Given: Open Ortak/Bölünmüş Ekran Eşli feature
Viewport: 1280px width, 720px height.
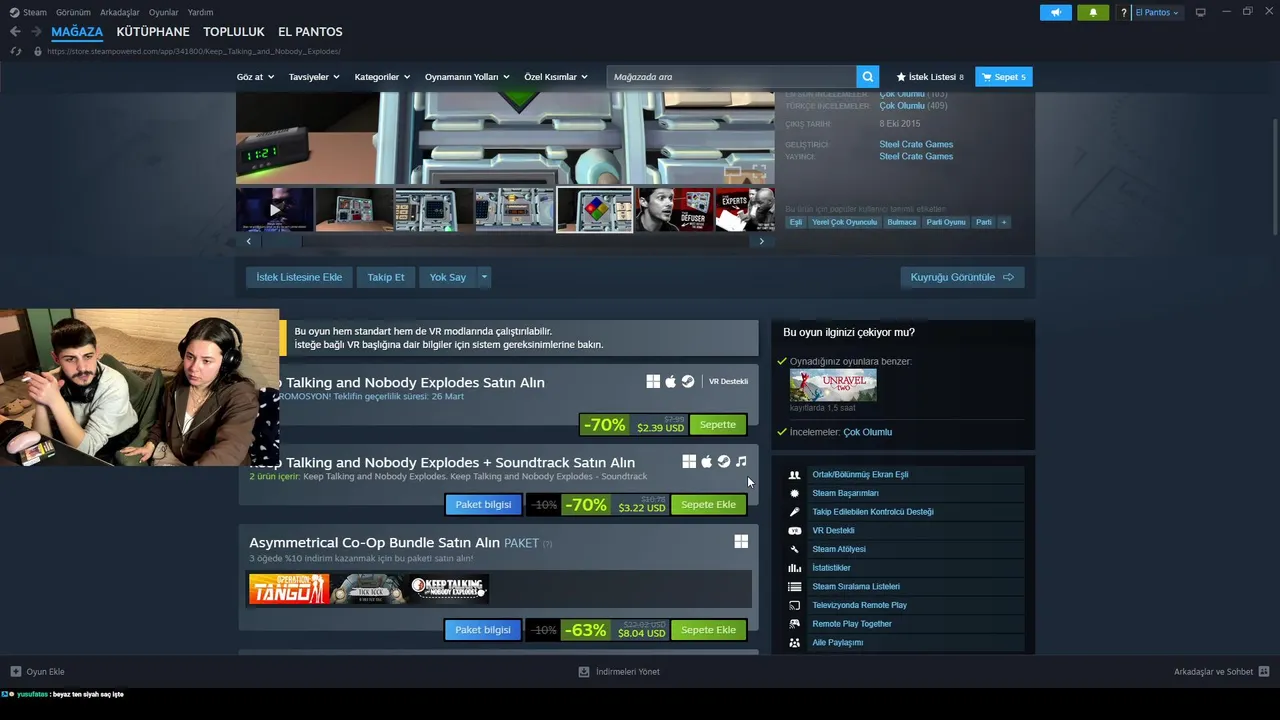Looking at the screenshot, I should tap(860, 475).
